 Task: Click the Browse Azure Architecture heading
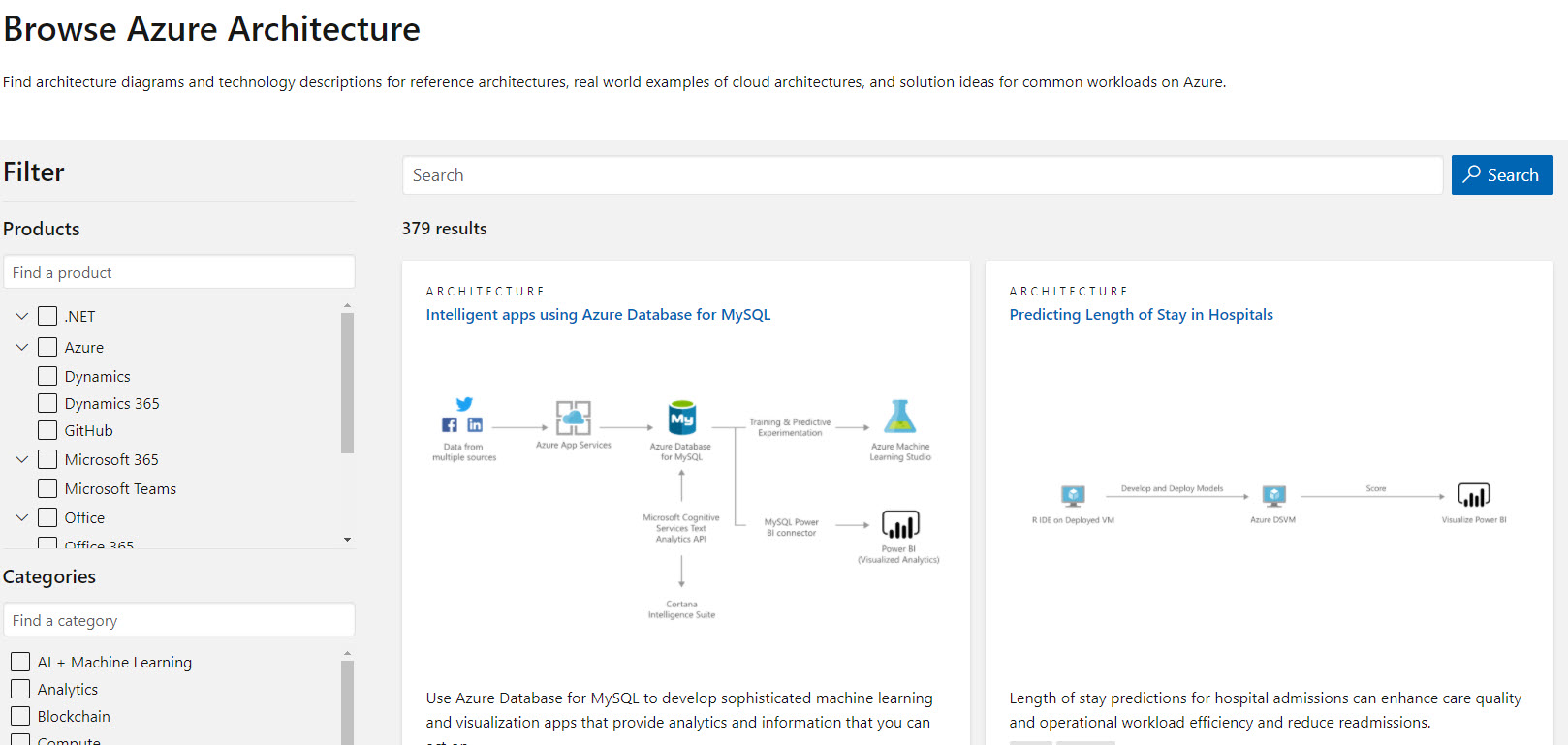pos(212,29)
